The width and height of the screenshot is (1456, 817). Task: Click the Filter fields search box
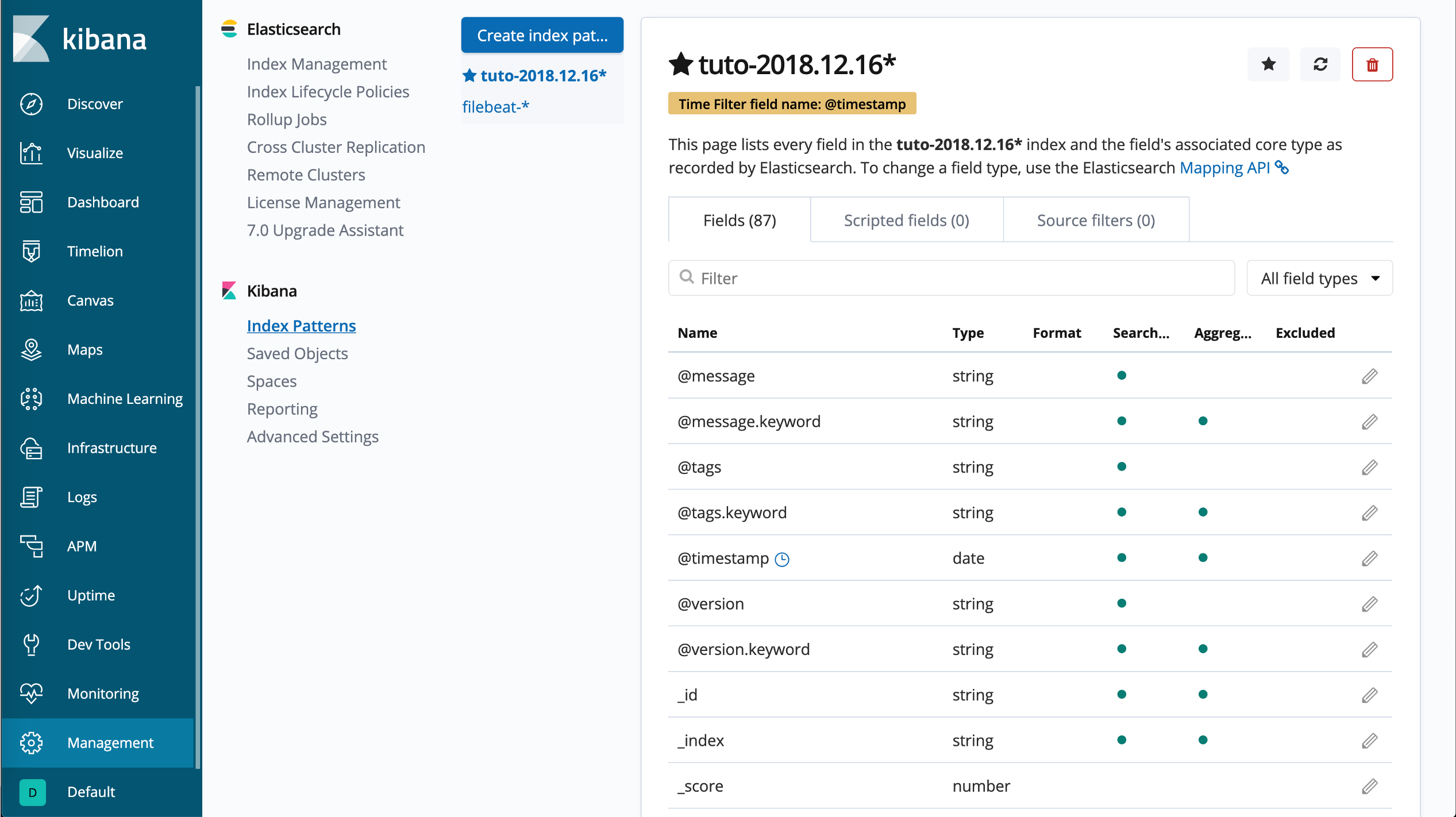(x=951, y=279)
